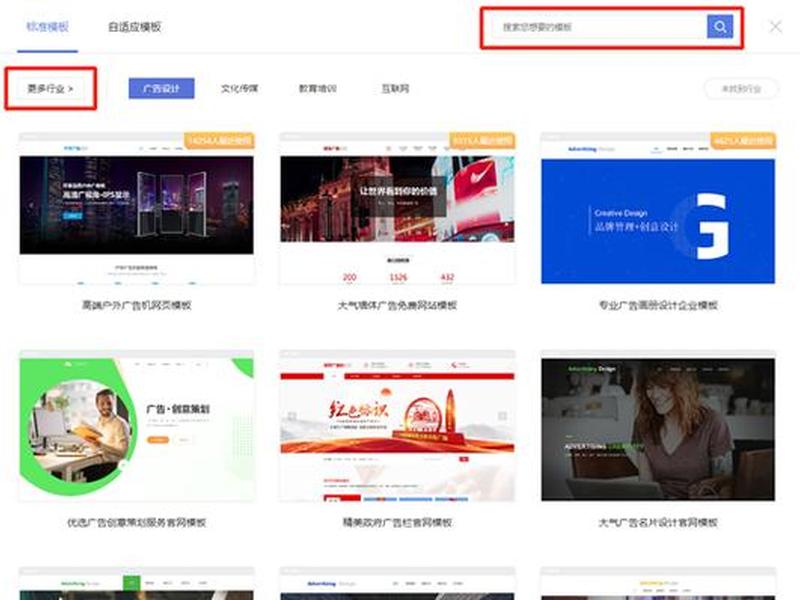Click the title 高端户外广告机网页模板
This screenshot has height=600, width=800.
point(136,305)
